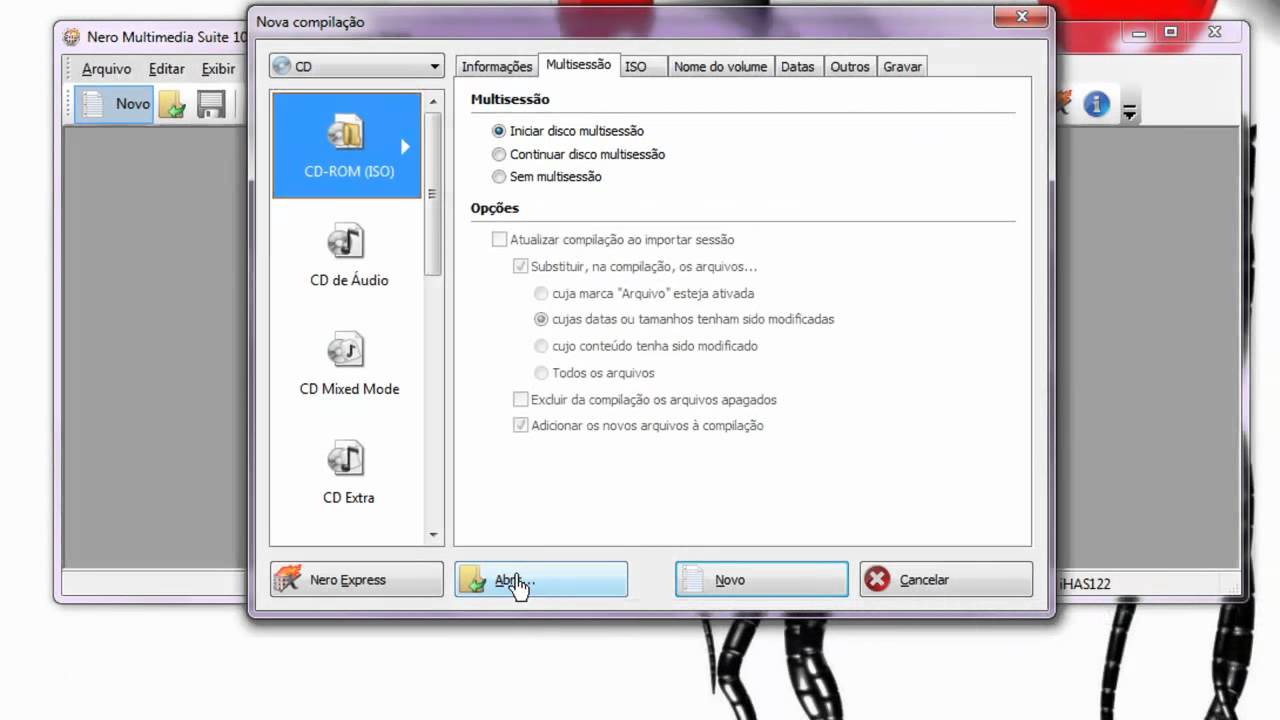Open the CD disc type dropdown
This screenshot has height=720, width=1280.
(356, 67)
